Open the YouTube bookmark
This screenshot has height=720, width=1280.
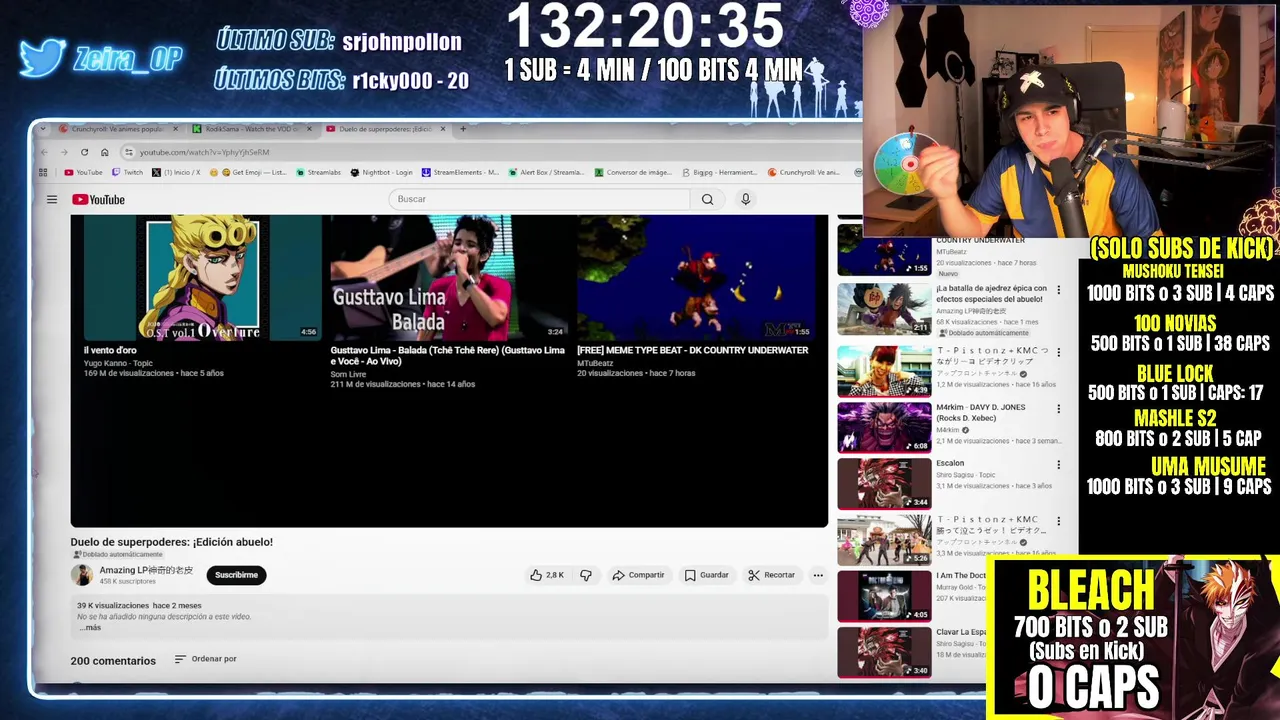tap(83, 172)
